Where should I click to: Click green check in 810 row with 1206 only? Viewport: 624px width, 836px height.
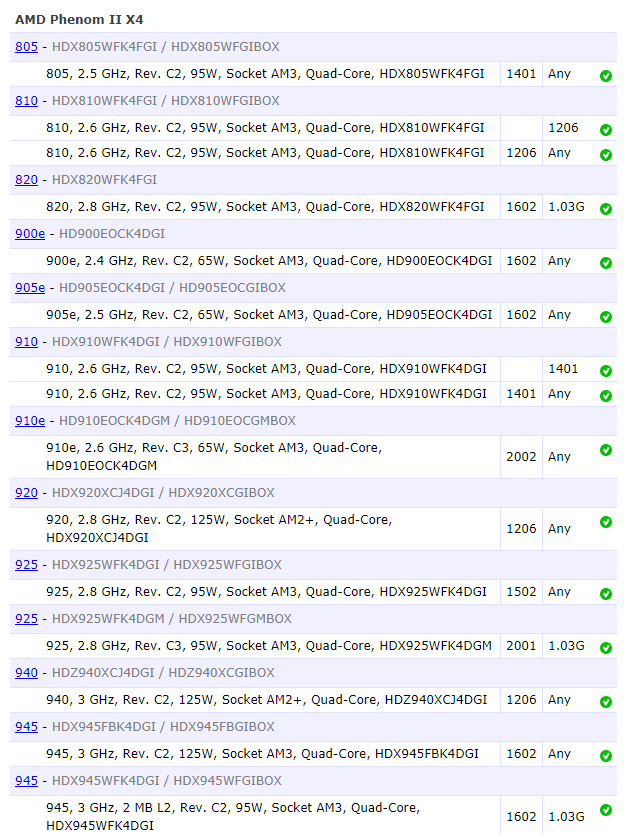[x=606, y=130]
